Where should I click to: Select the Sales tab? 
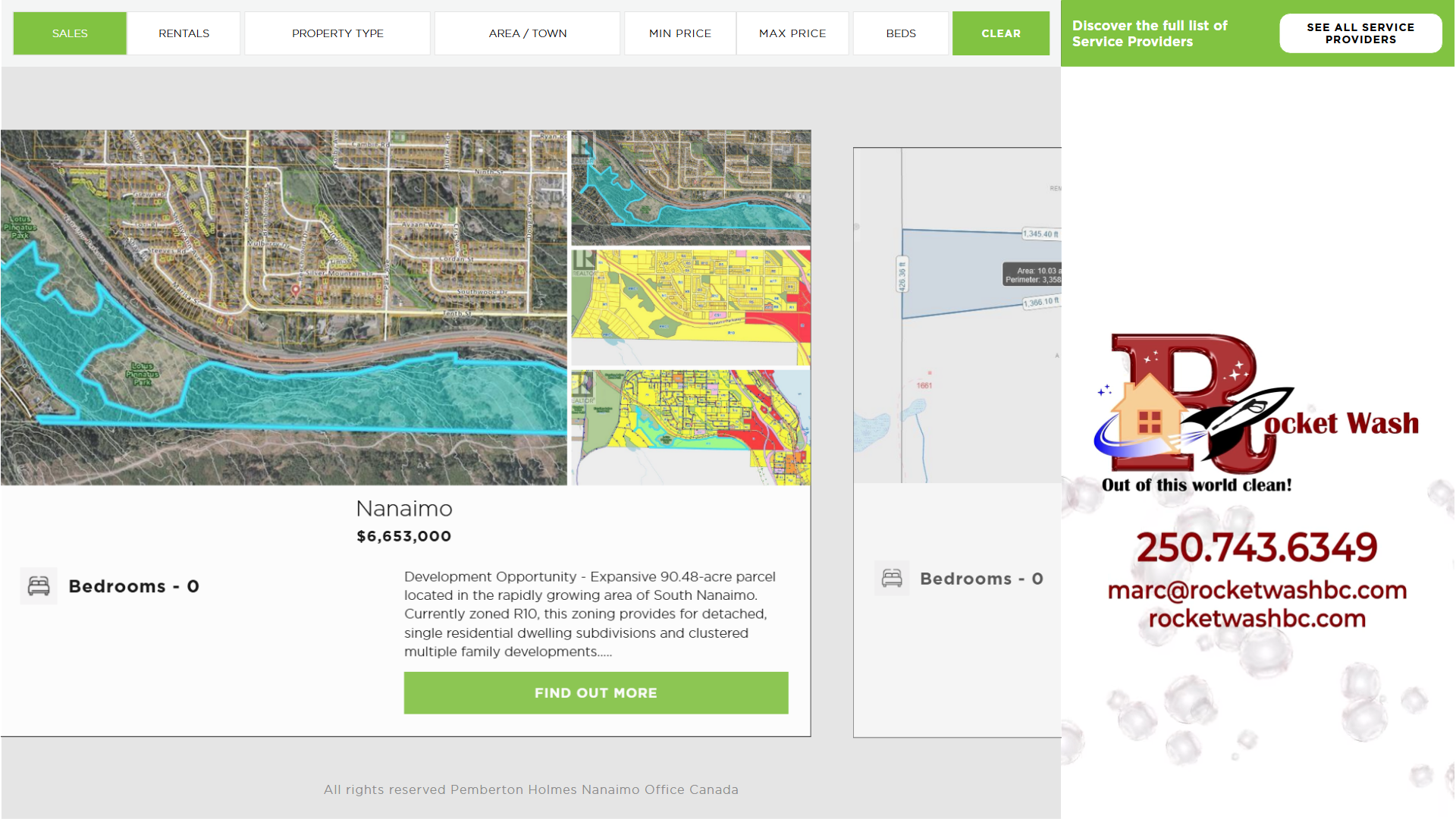point(70,33)
